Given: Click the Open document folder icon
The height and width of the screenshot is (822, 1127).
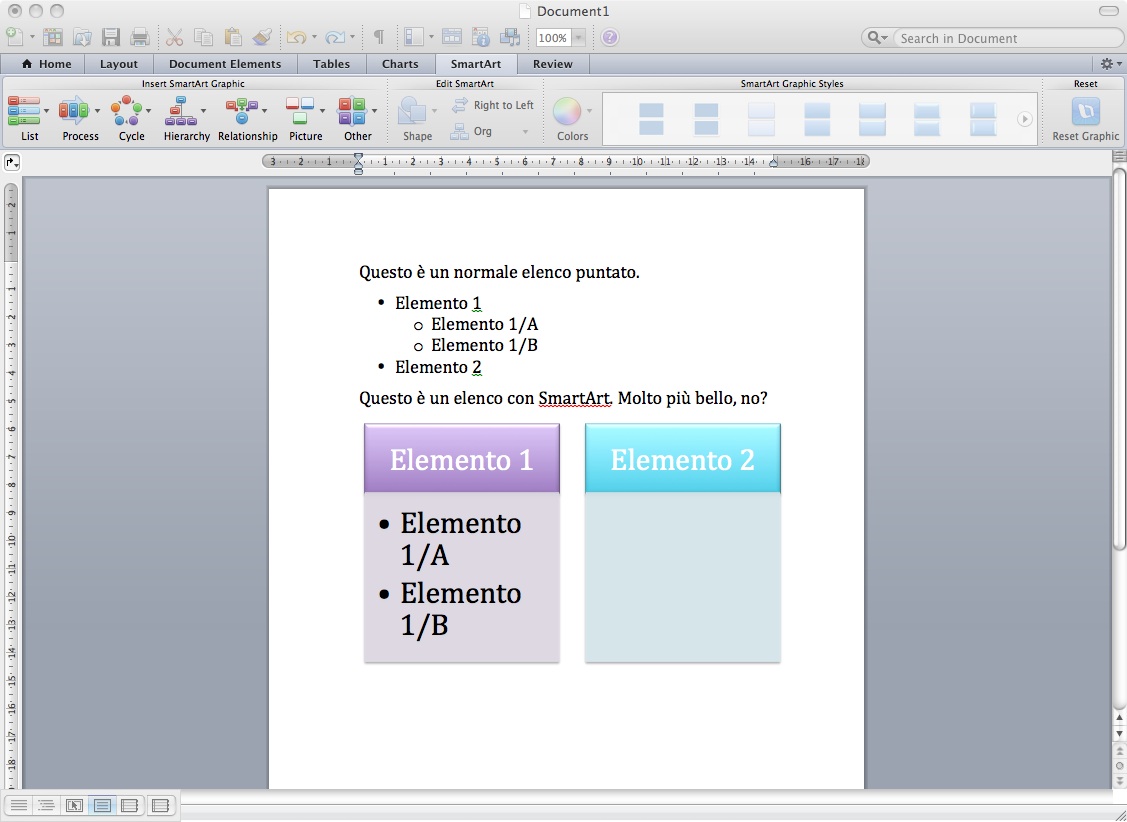Looking at the screenshot, I should tap(82, 37).
